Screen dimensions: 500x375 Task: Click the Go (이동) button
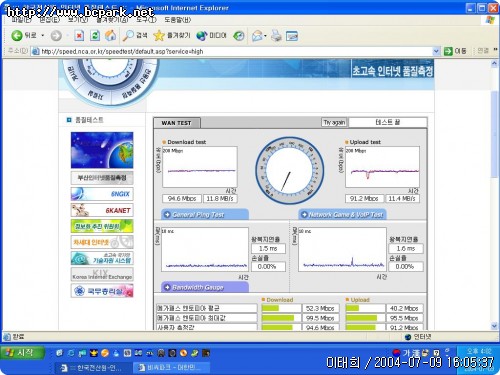(x=455, y=51)
